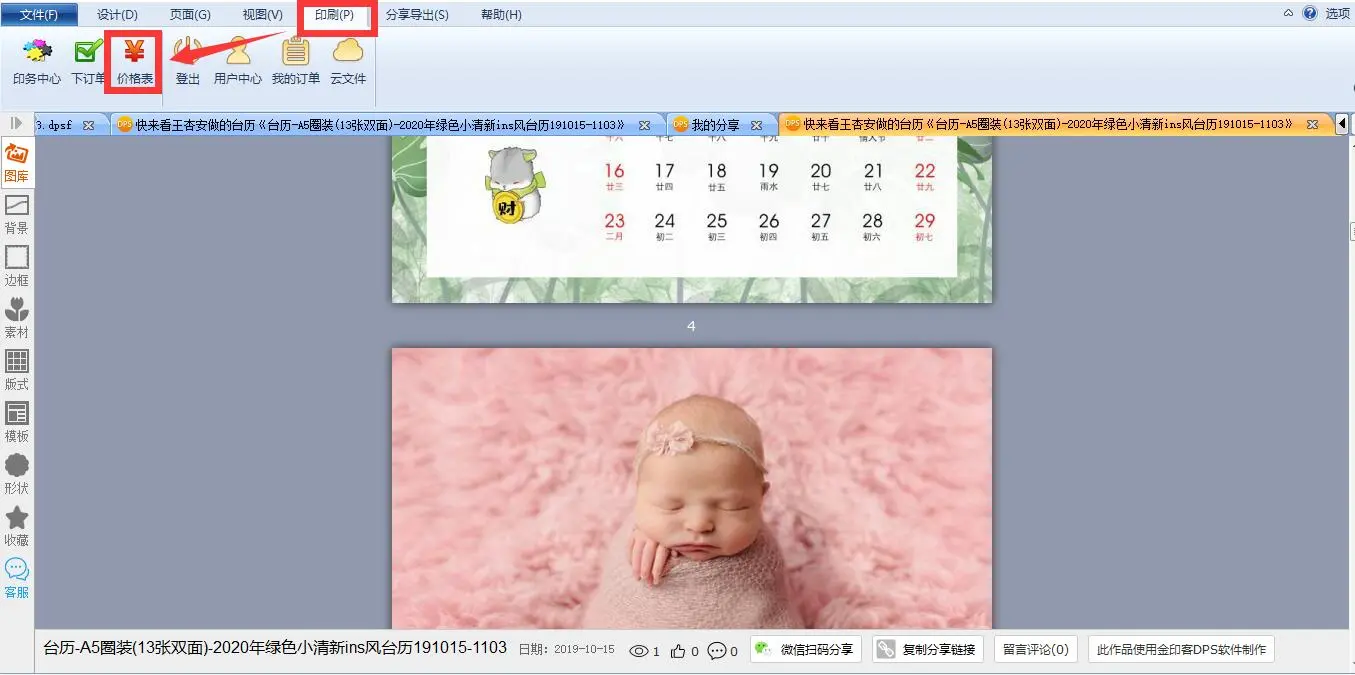Open the 帮助(H) help tab
Viewport: 1355px width, 675px height.
tap(501, 15)
